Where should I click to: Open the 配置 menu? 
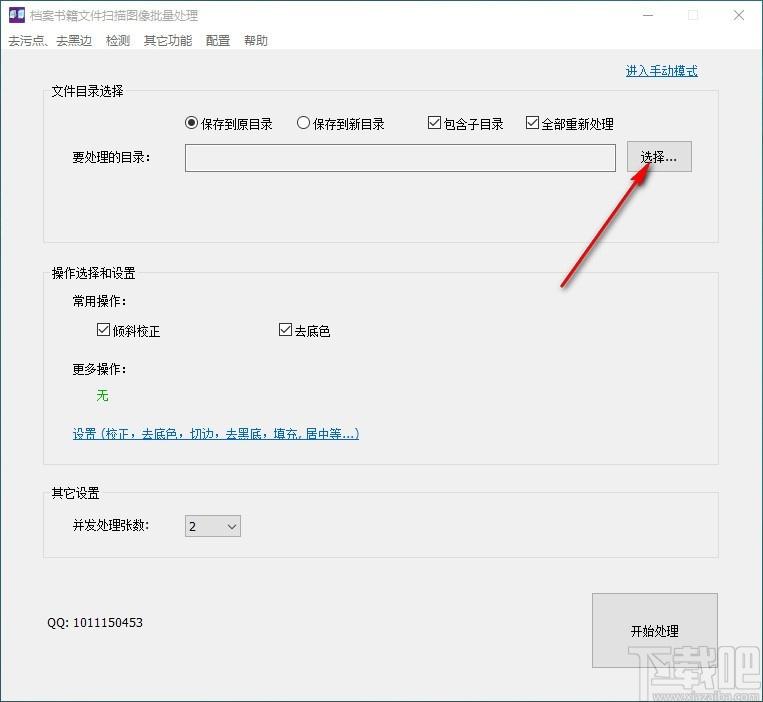(x=218, y=40)
